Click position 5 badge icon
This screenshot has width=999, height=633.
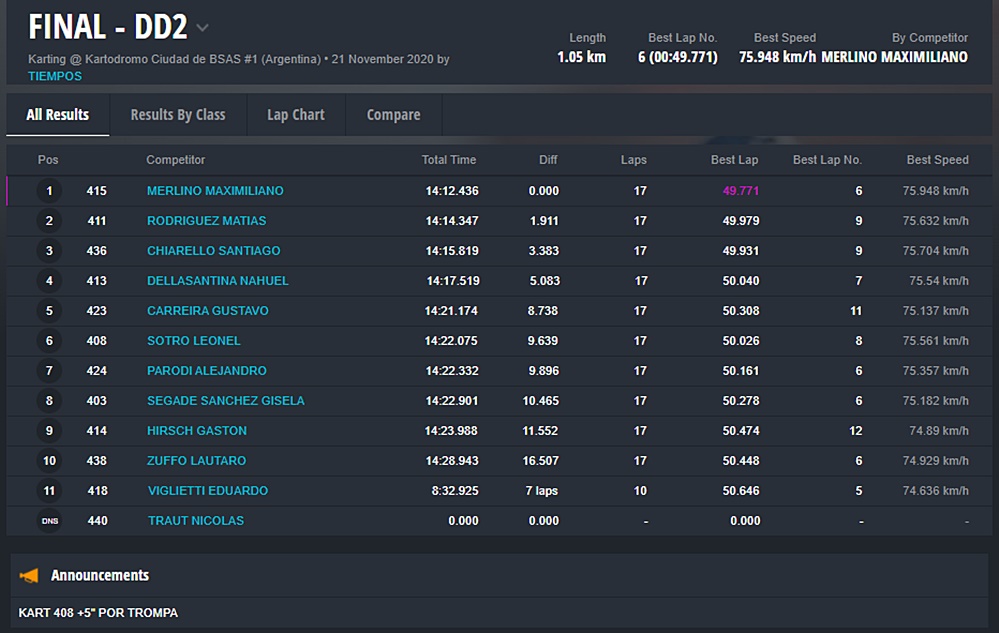pos(49,311)
